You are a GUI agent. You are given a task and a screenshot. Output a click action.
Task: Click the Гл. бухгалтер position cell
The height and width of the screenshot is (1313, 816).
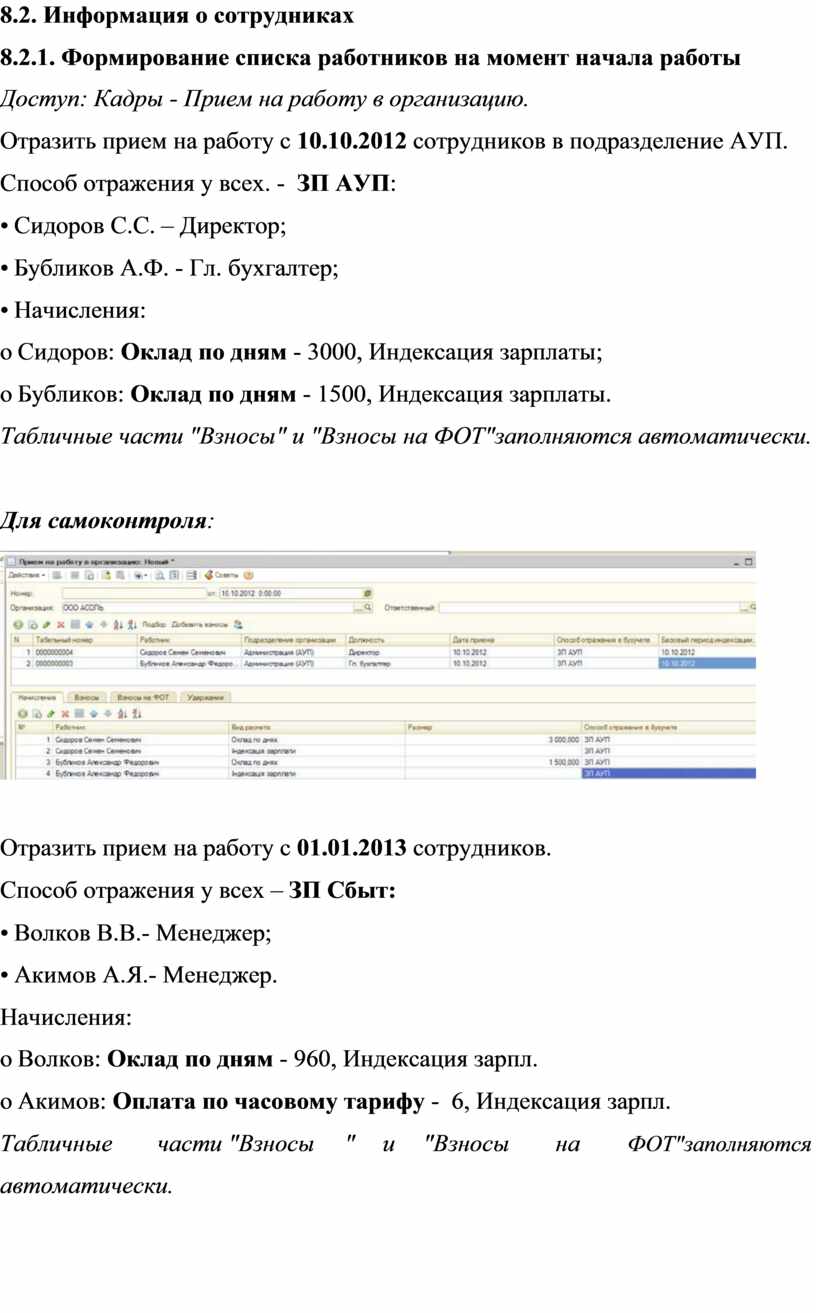click(x=397, y=662)
